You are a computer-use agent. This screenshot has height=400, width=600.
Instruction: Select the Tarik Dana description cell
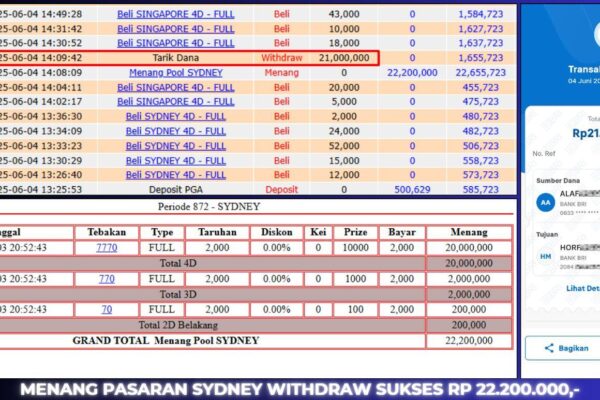pyautogui.click(x=176, y=58)
